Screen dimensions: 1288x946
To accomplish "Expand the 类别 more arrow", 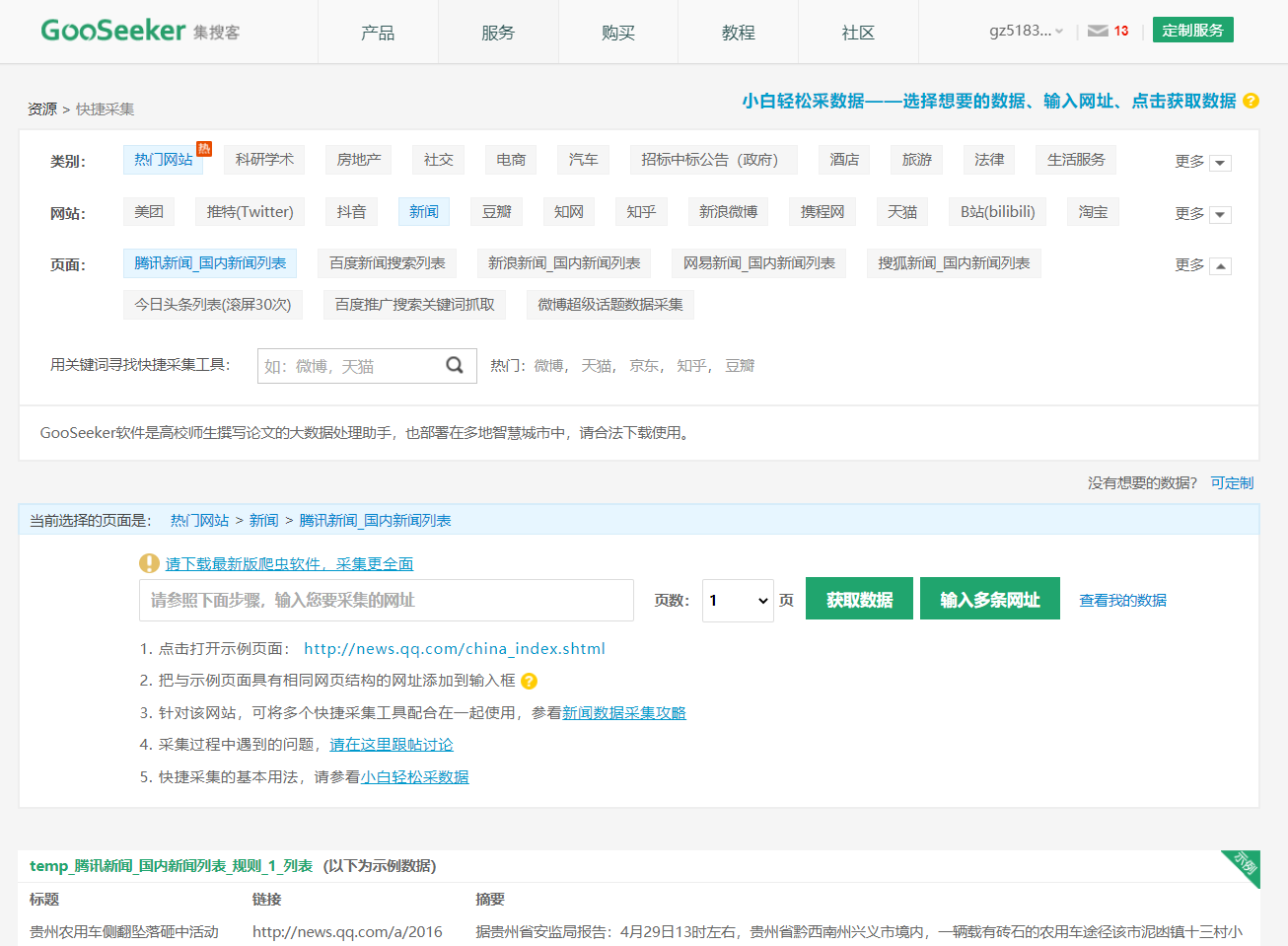I will [1220, 163].
